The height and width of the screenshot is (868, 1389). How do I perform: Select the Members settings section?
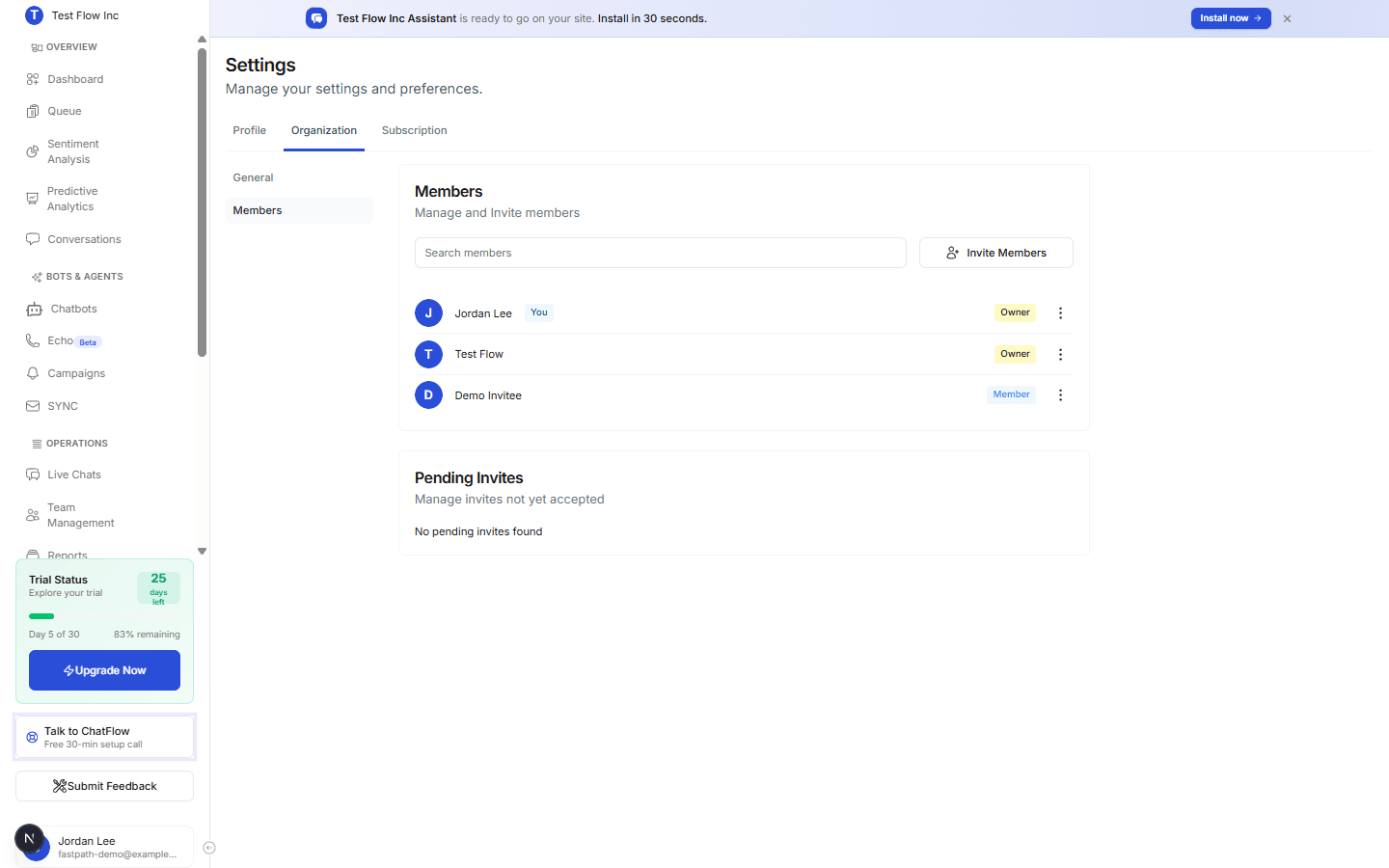point(299,210)
